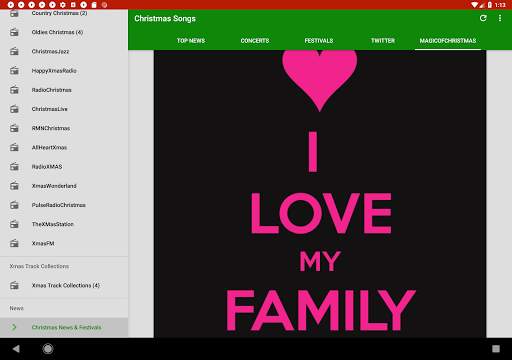Screen dimensions: 512x360
Task: Click radio icon beside PulseRadioChristmas
Action: 14,205
